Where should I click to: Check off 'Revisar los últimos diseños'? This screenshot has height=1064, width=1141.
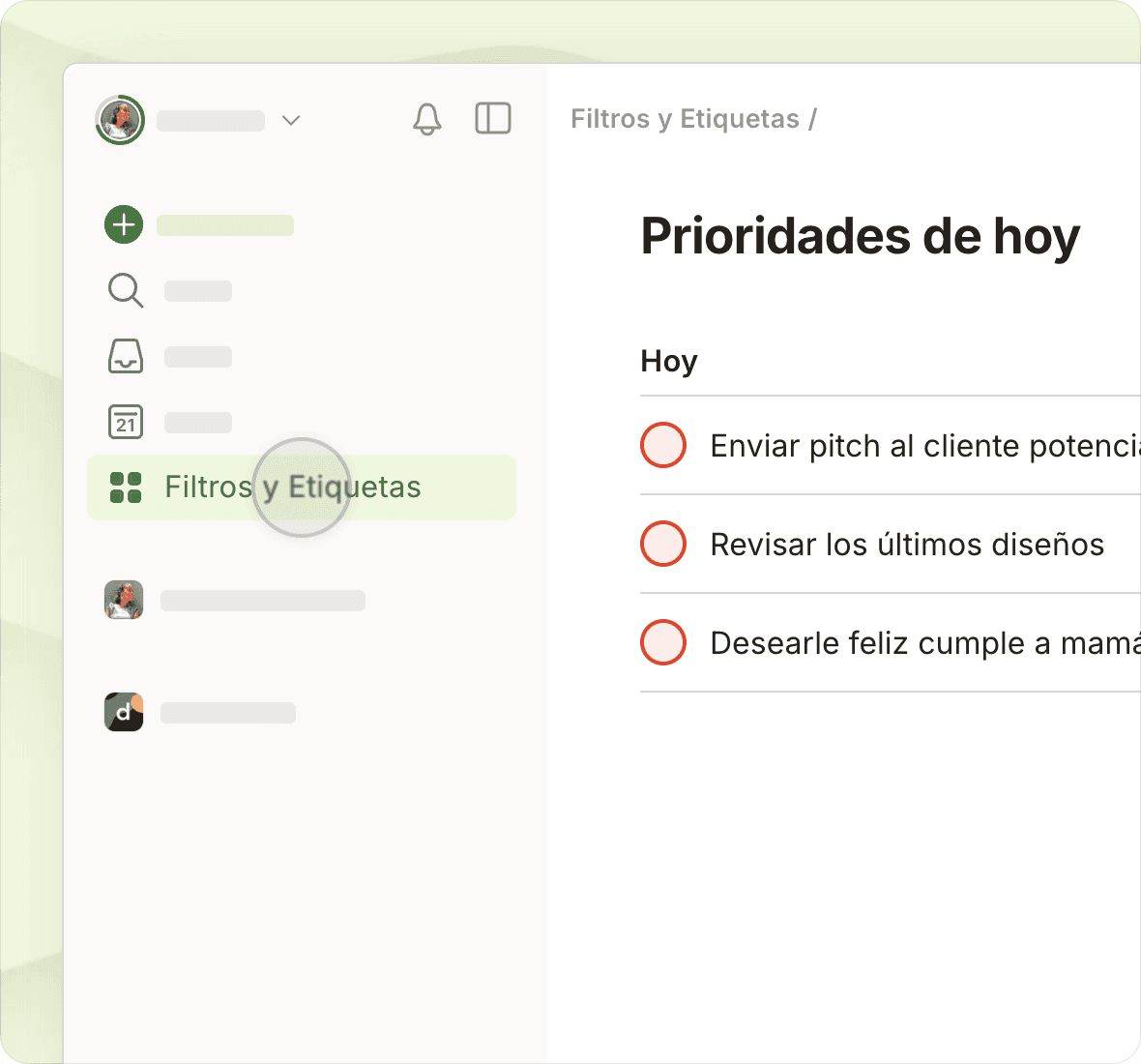(663, 544)
